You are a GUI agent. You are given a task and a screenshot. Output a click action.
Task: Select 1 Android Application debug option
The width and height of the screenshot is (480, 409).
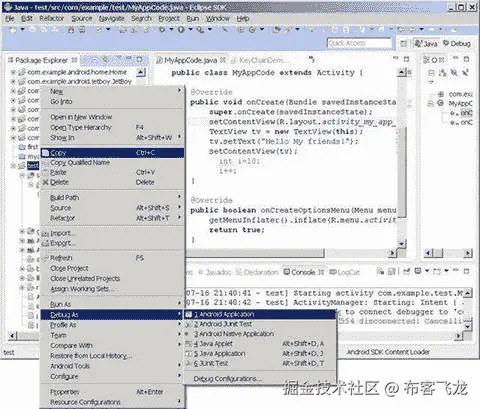(260, 314)
